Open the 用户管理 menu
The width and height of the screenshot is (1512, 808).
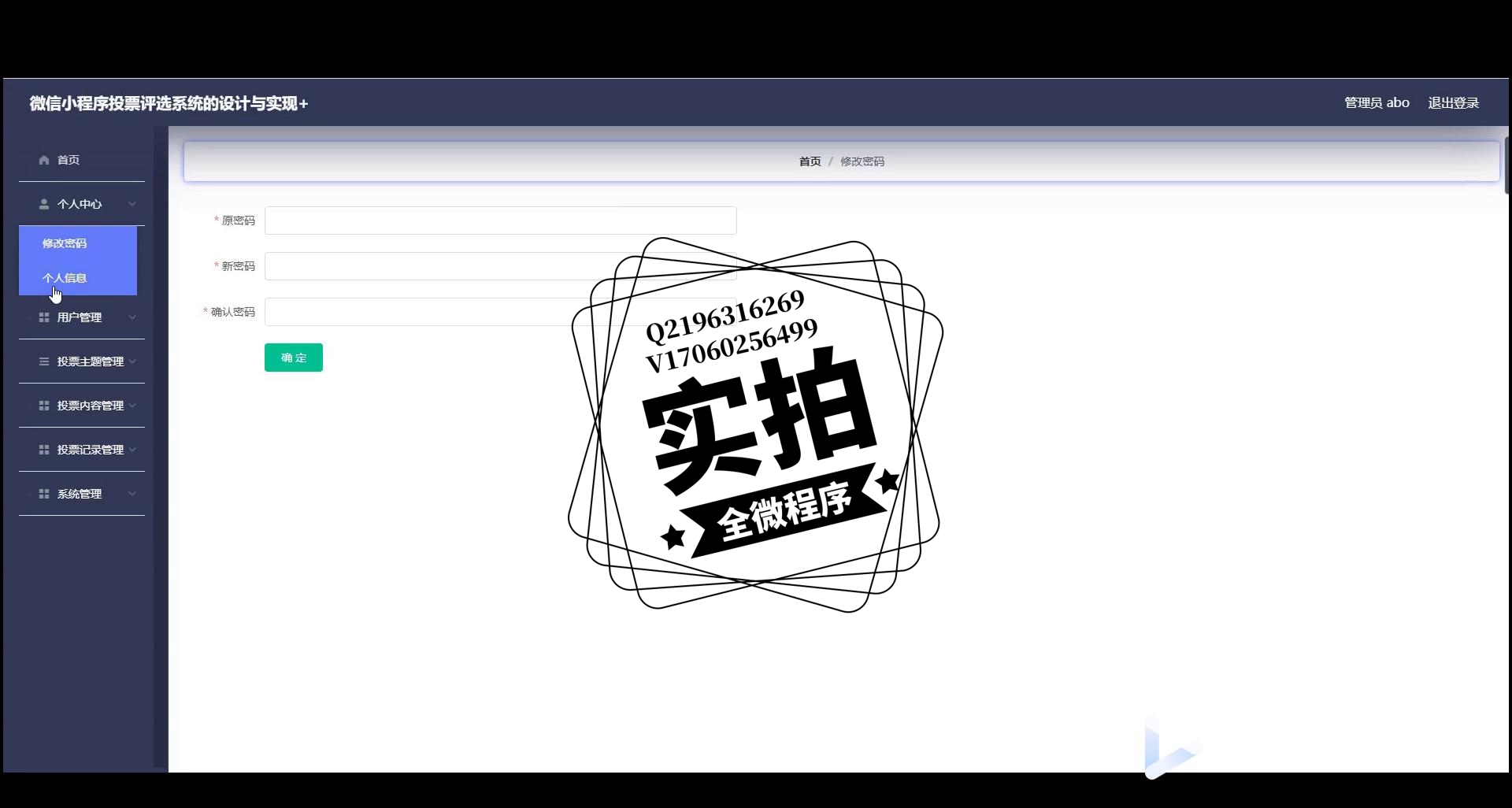tap(82, 317)
